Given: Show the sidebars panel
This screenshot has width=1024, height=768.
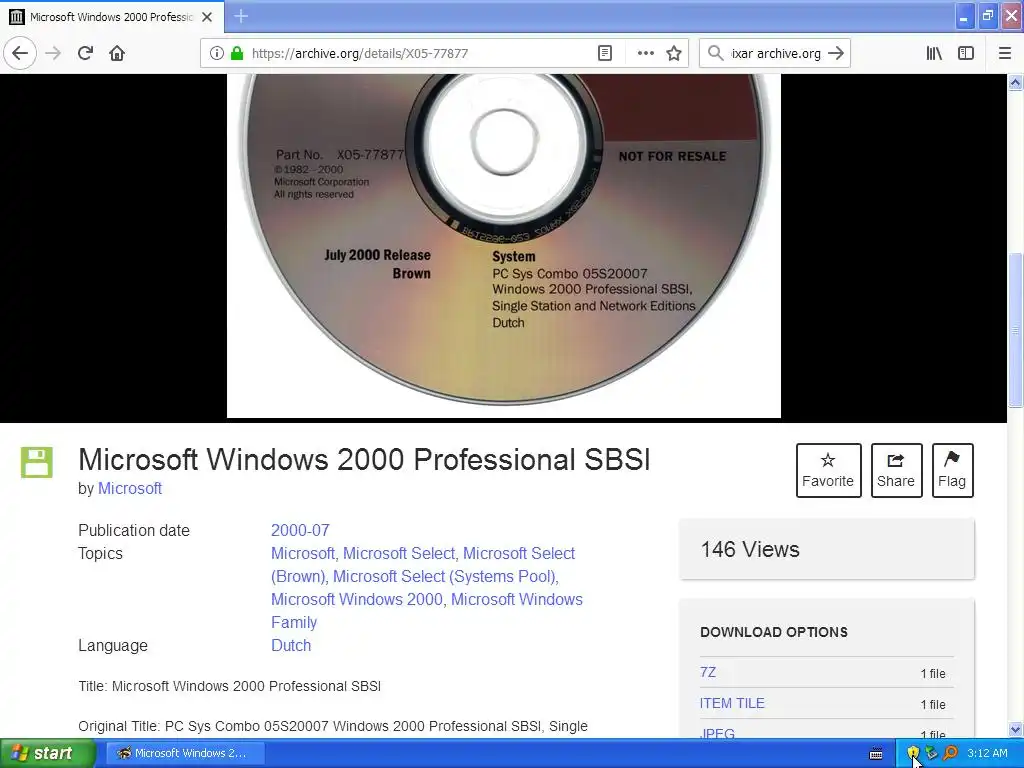Looking at the screenshot, I should 966,53.
